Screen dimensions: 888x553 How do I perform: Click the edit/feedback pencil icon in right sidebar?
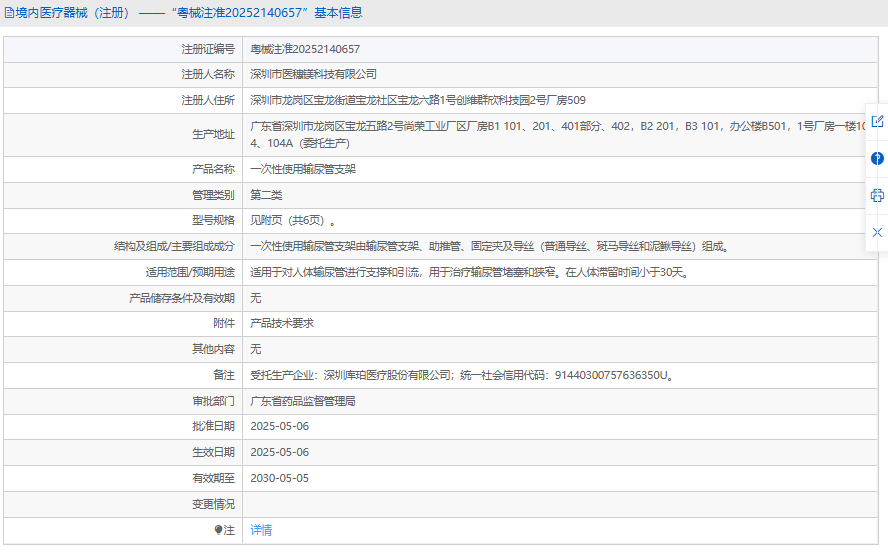(x=877, y=121)
